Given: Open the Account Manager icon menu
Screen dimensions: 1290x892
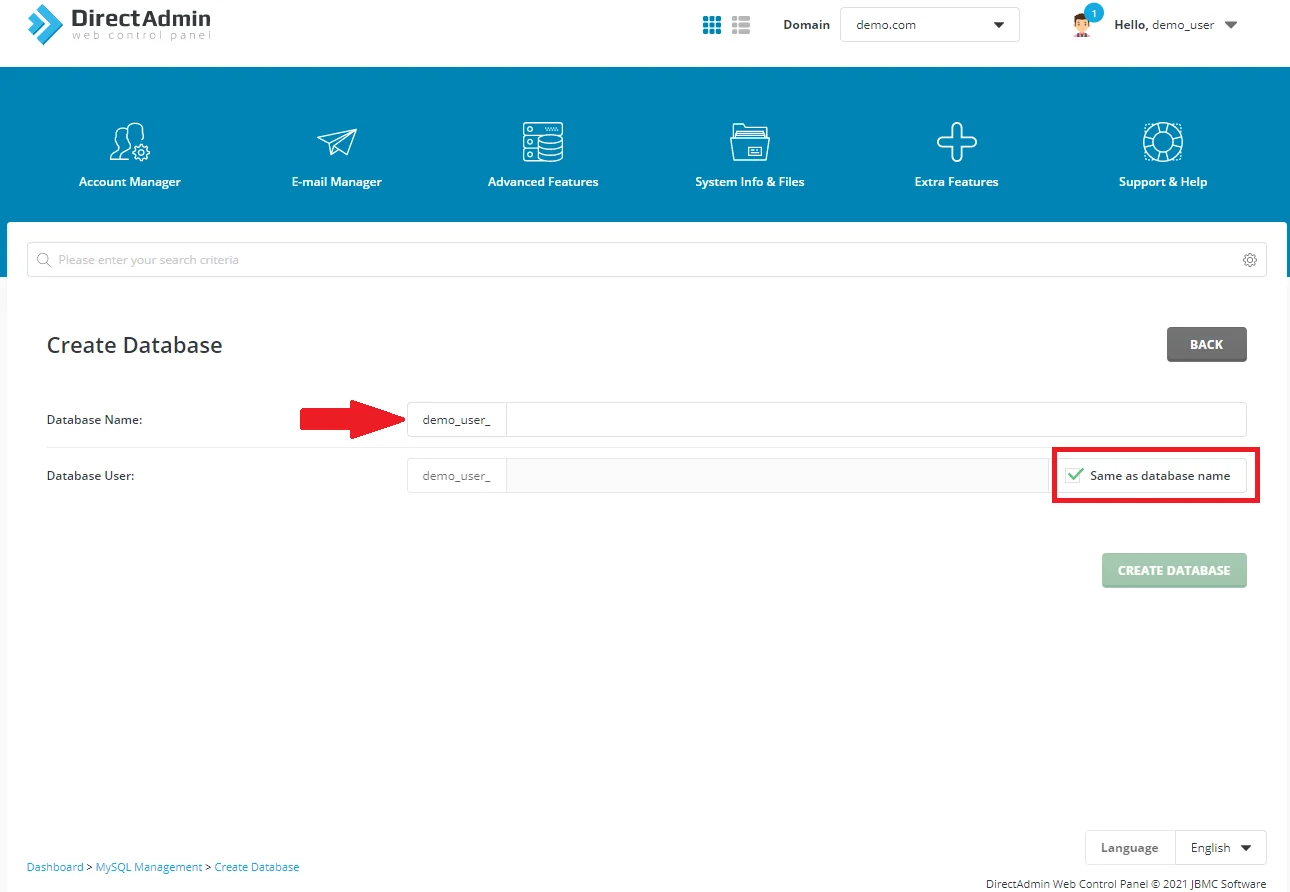Looking at the screenshot, I should (129, 143).
